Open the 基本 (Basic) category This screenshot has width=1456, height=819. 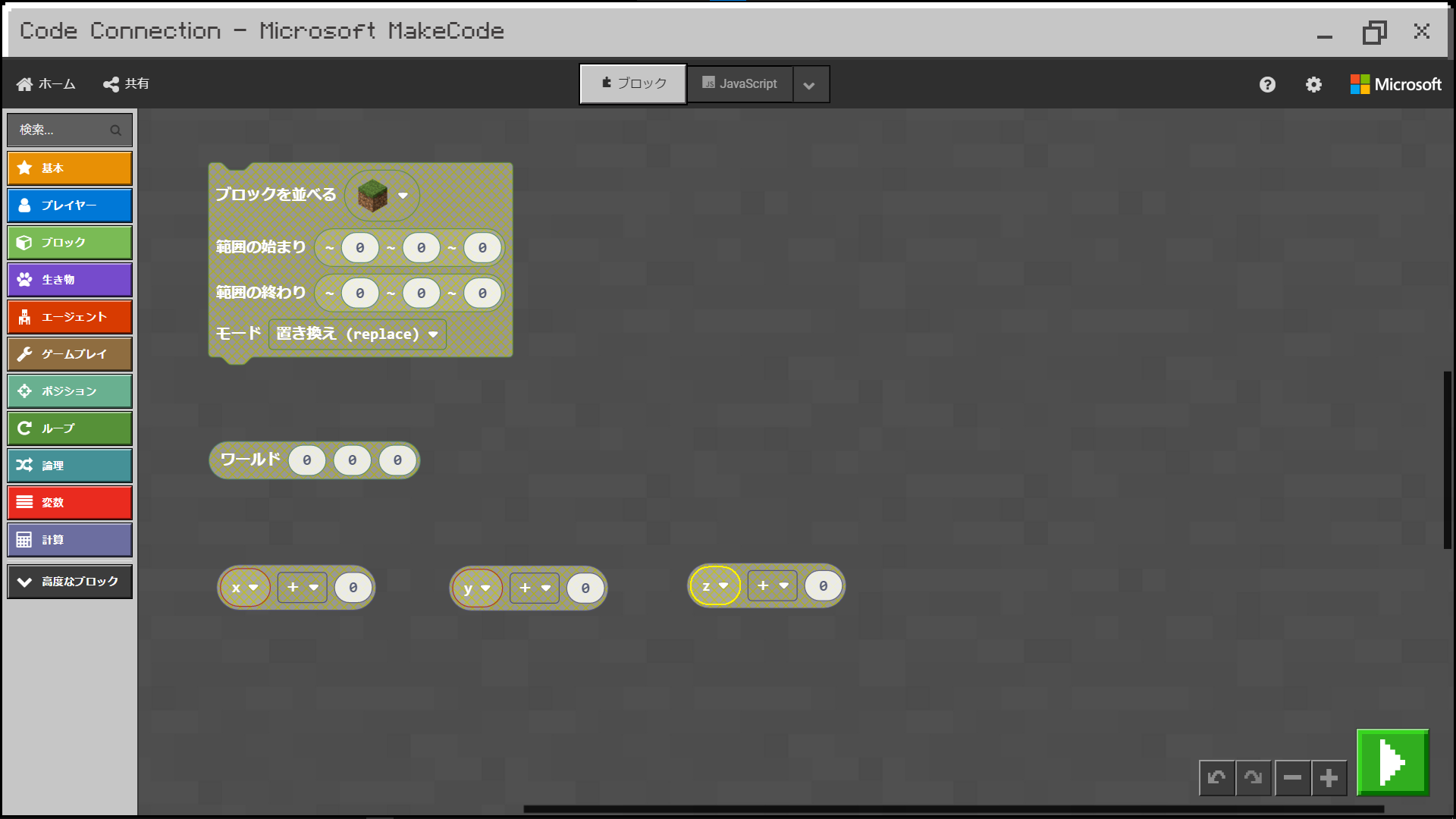pos(70,168)
